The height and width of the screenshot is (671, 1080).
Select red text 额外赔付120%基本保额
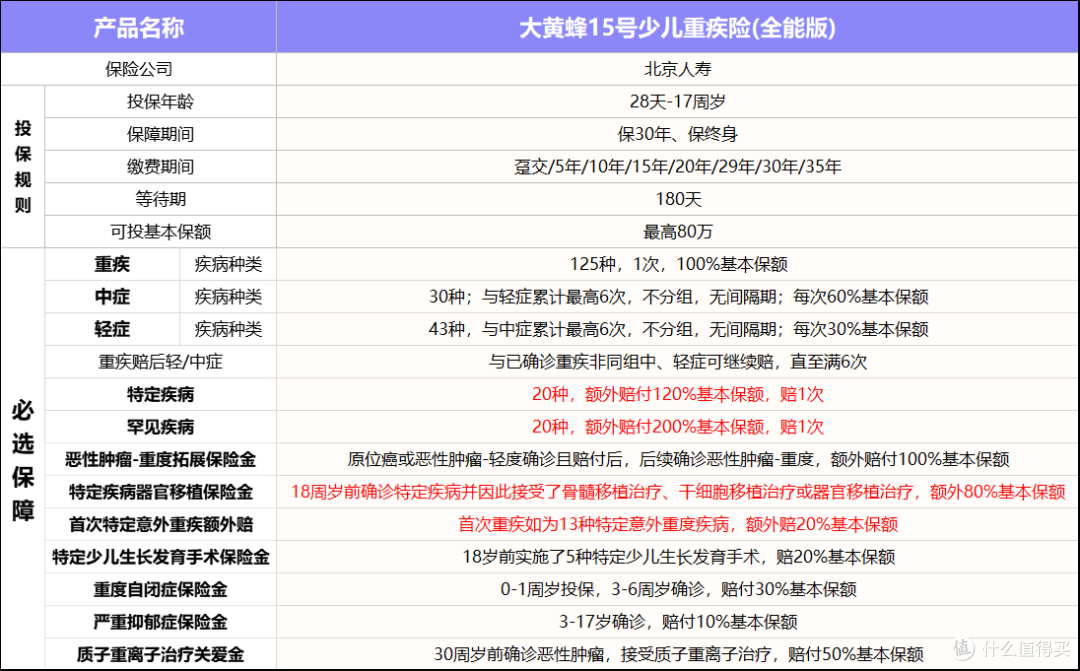pos(674,394)
